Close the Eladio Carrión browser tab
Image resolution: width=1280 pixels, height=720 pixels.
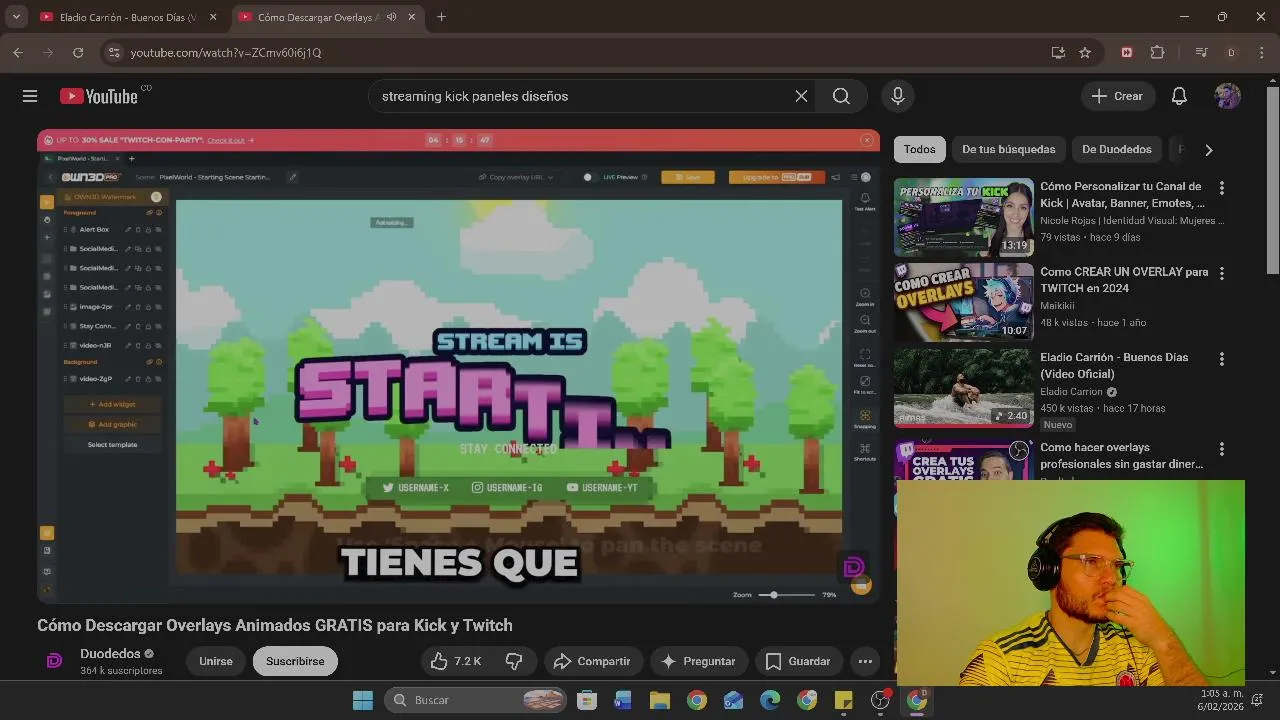tap(212, 17)
